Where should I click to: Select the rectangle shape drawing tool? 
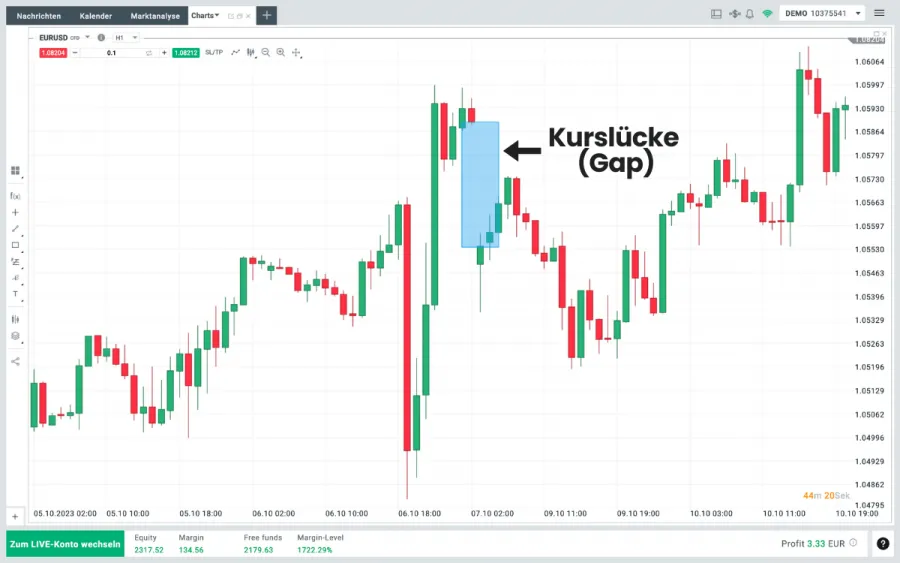[x=15, y=245]
